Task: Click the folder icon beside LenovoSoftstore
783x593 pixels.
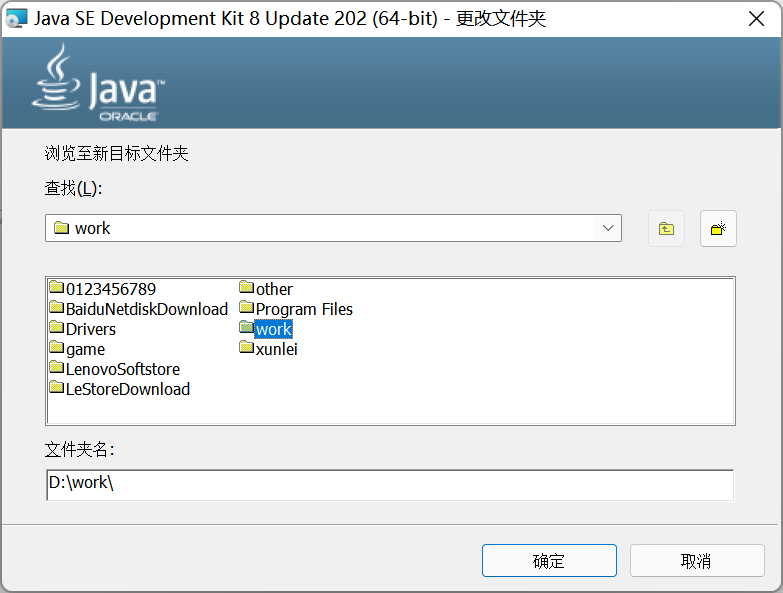Action: coord(57,367)
